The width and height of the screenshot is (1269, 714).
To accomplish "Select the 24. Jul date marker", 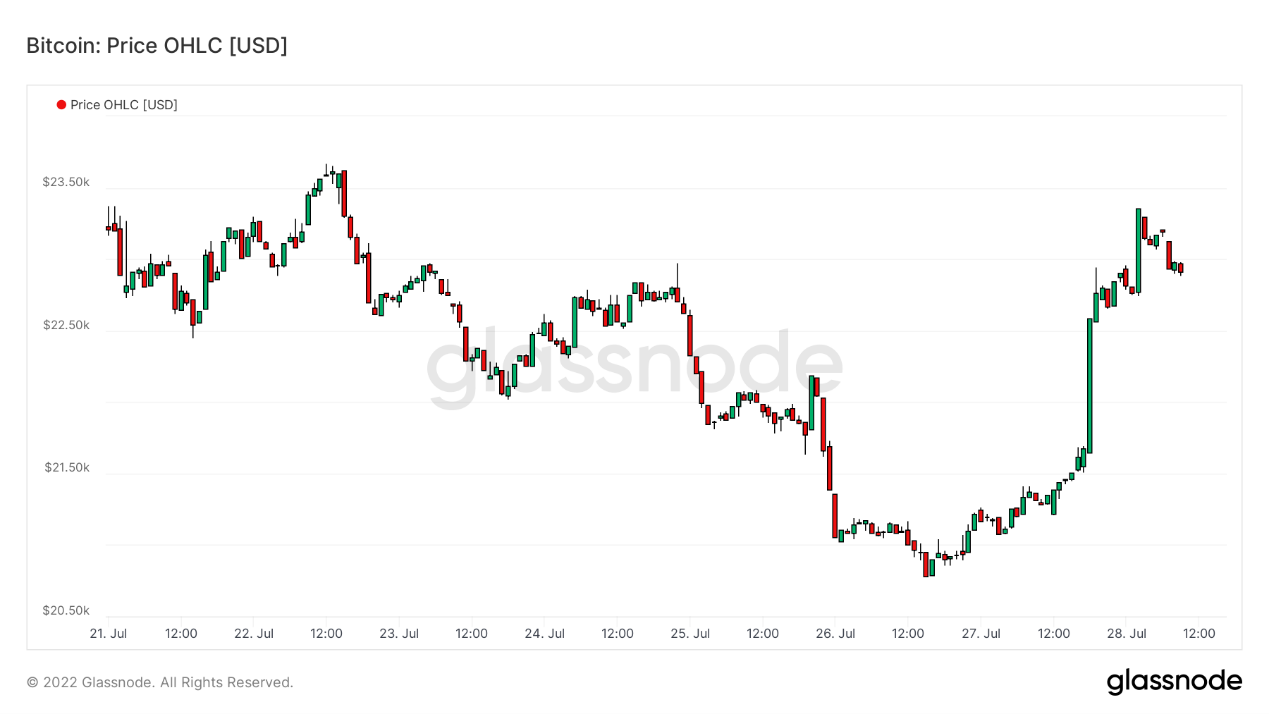I will pyautogui.click(x=545, y=633).
